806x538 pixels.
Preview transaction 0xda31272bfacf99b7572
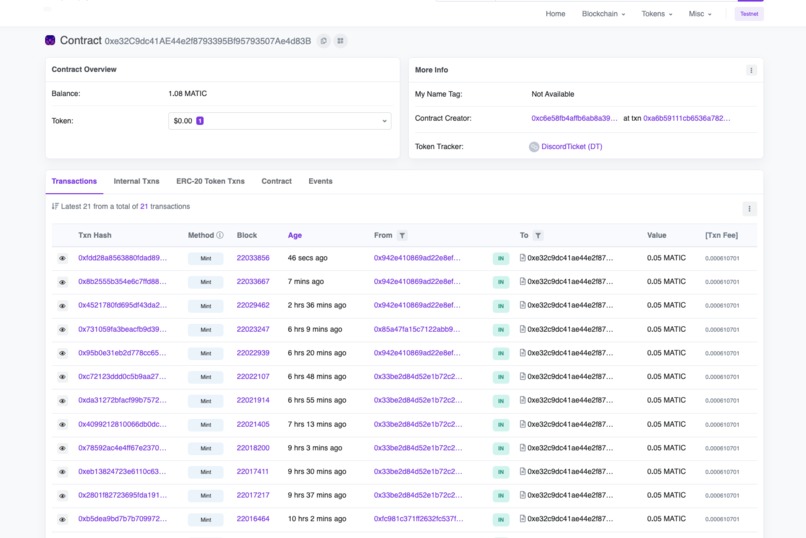(62, 401)
